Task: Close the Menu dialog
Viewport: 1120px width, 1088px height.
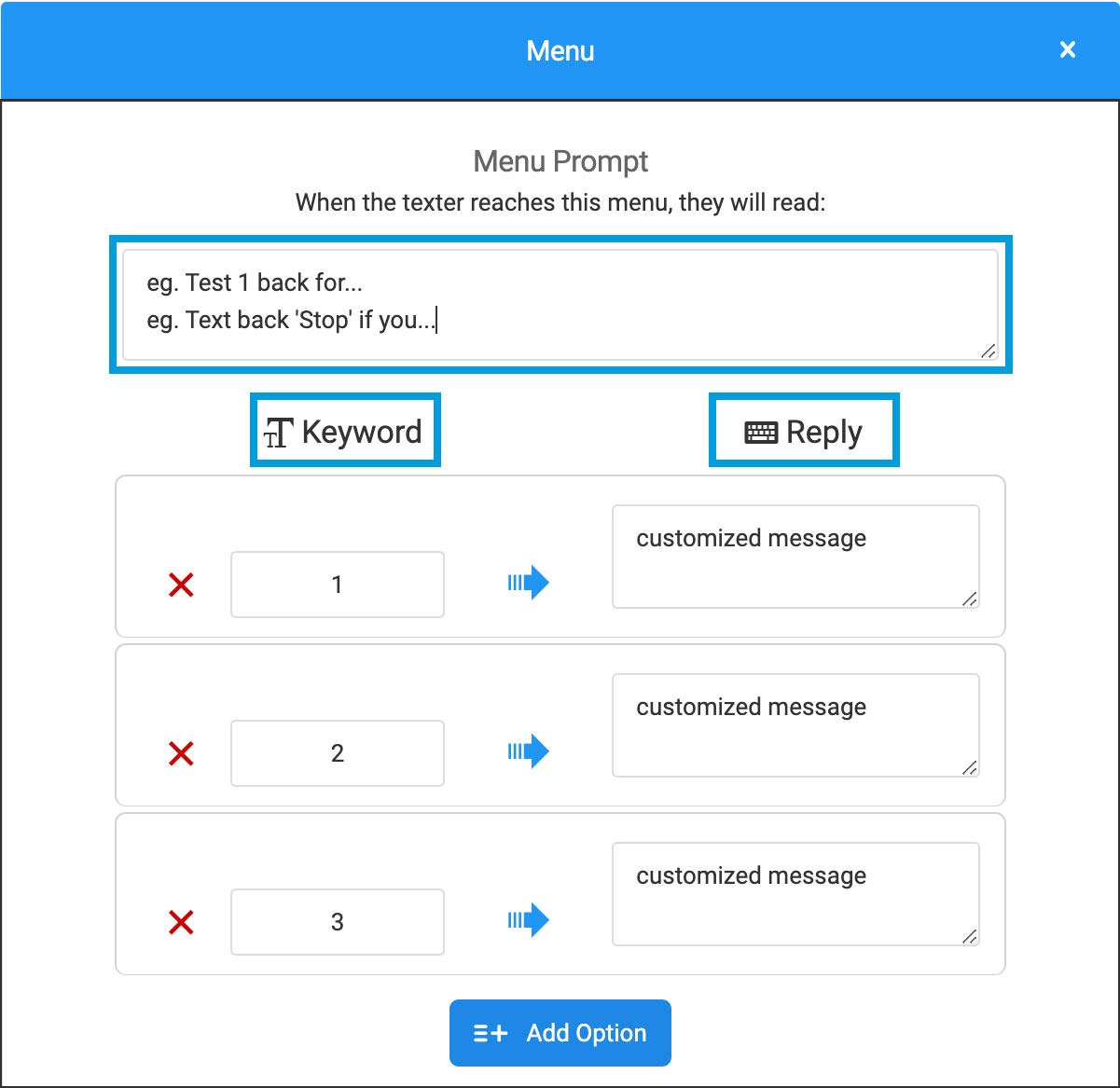Action: tap(1068, 50)
